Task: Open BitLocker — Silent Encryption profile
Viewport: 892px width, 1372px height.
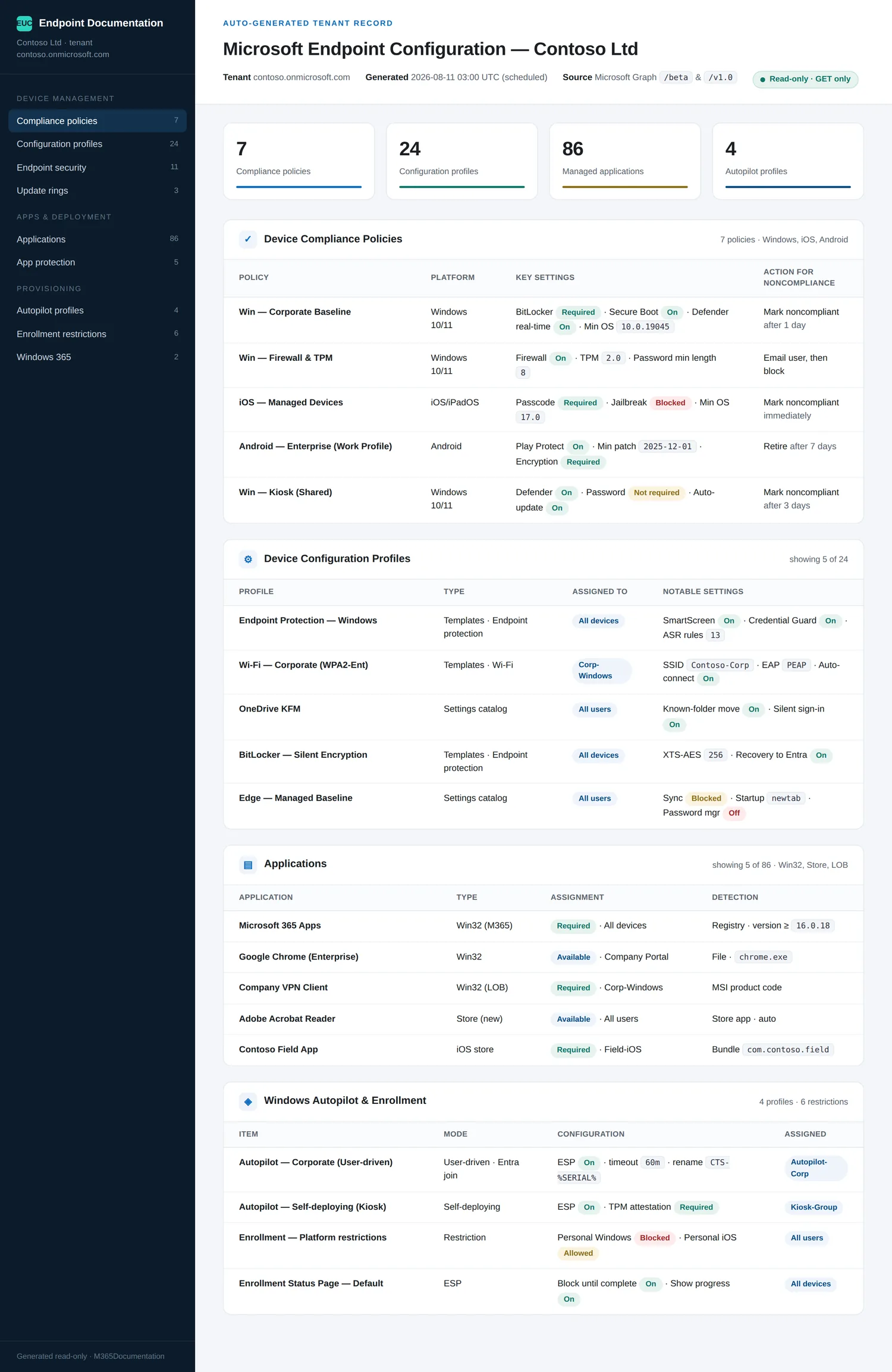Action: 303,754
